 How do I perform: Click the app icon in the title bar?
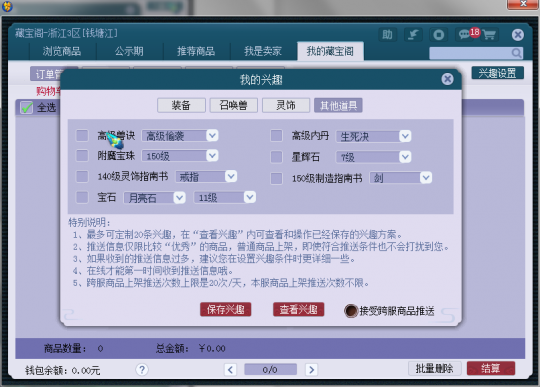pos(7,6)
